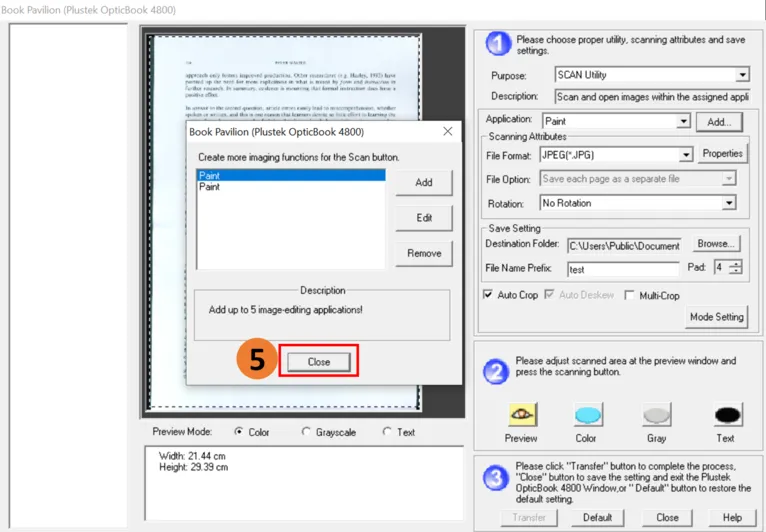
Task: Click the Description text field
Action: click(653, 97)
